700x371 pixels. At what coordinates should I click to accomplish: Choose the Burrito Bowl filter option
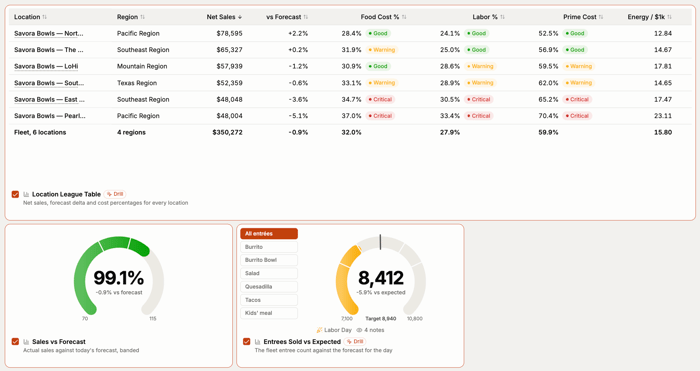[269, 260]
